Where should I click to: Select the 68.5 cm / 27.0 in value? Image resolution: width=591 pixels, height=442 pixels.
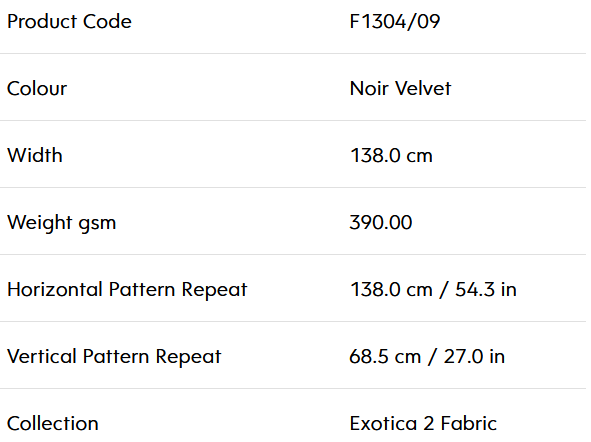[x=427, y=356]
